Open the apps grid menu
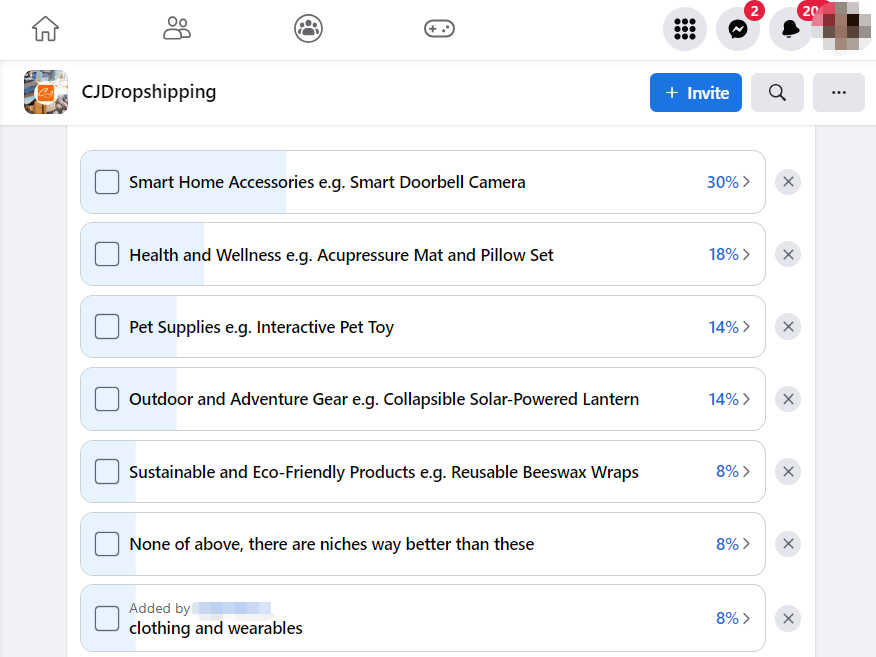Viewport: 876px width, 657px height. tap(685, 30)
